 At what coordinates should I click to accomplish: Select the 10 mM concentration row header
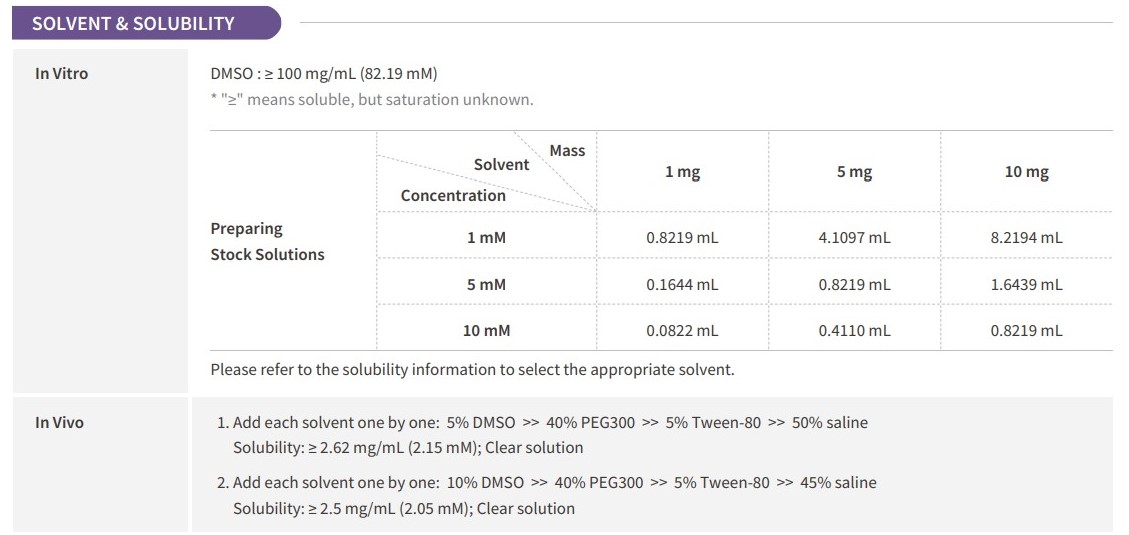487,331
